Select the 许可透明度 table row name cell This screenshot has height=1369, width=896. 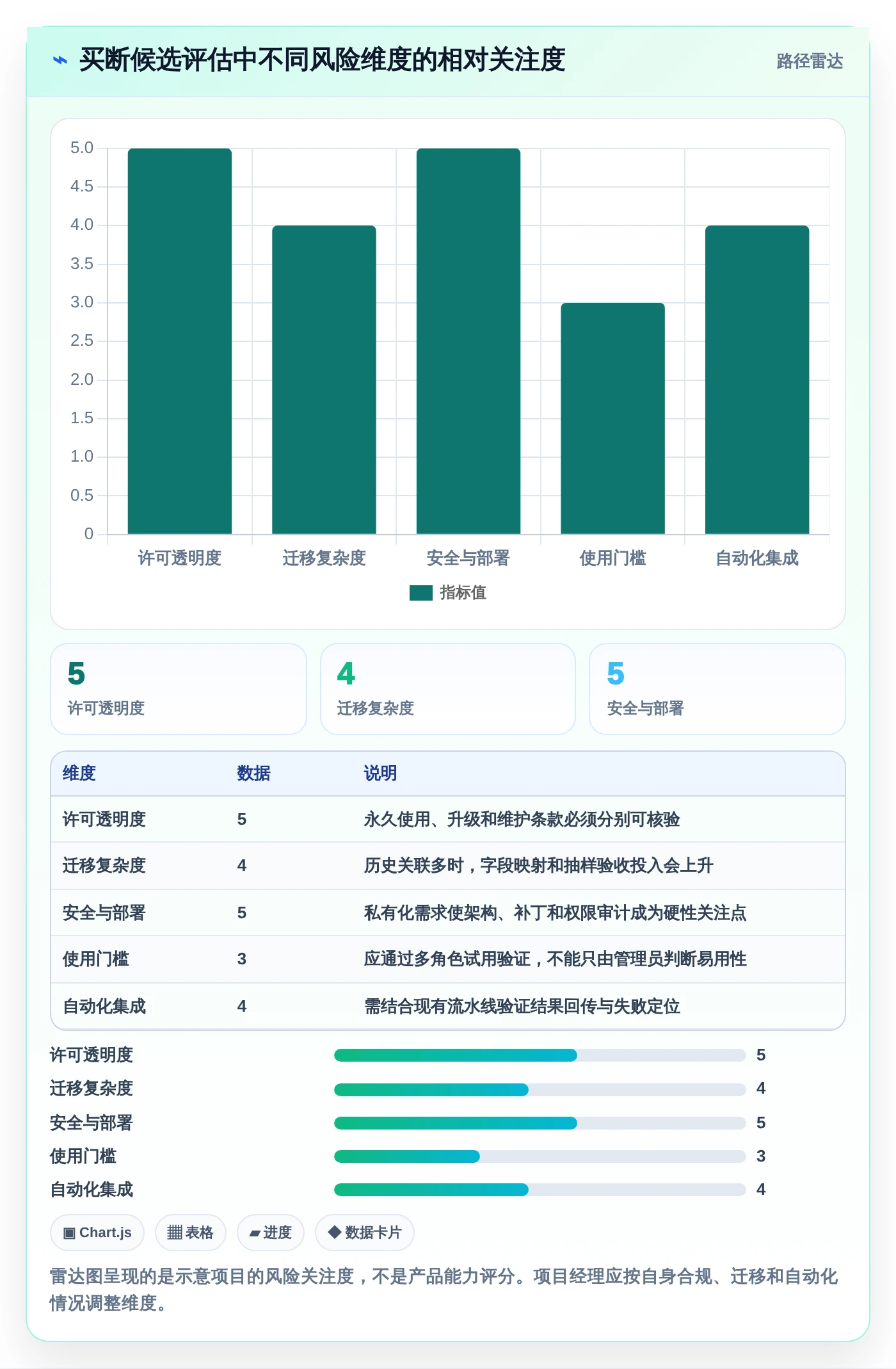click(x=104, y=820)
